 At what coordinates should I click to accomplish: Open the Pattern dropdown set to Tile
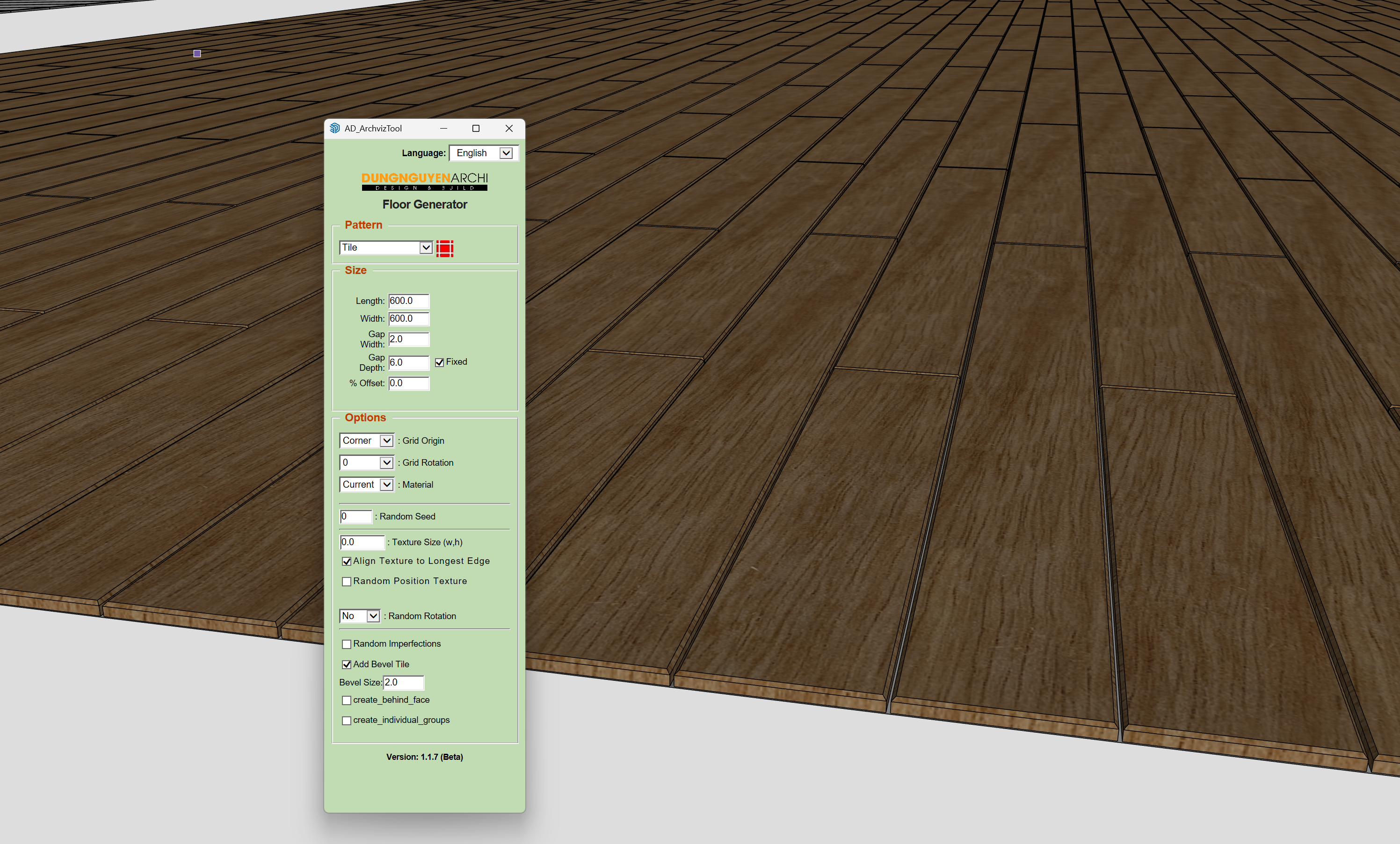[x=386, y=248]
